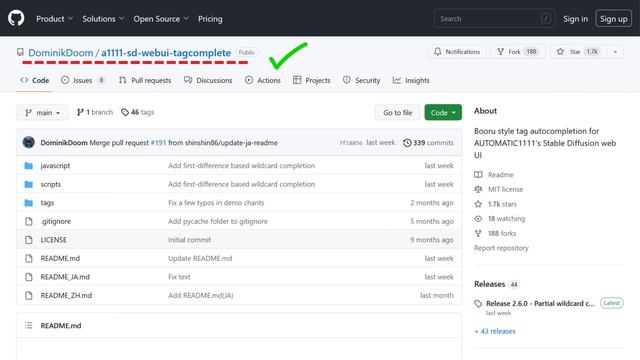Screen dimensions: 640x360
Task: Click the tag icon next to 46 tags
Action: (x=125, y=112)
